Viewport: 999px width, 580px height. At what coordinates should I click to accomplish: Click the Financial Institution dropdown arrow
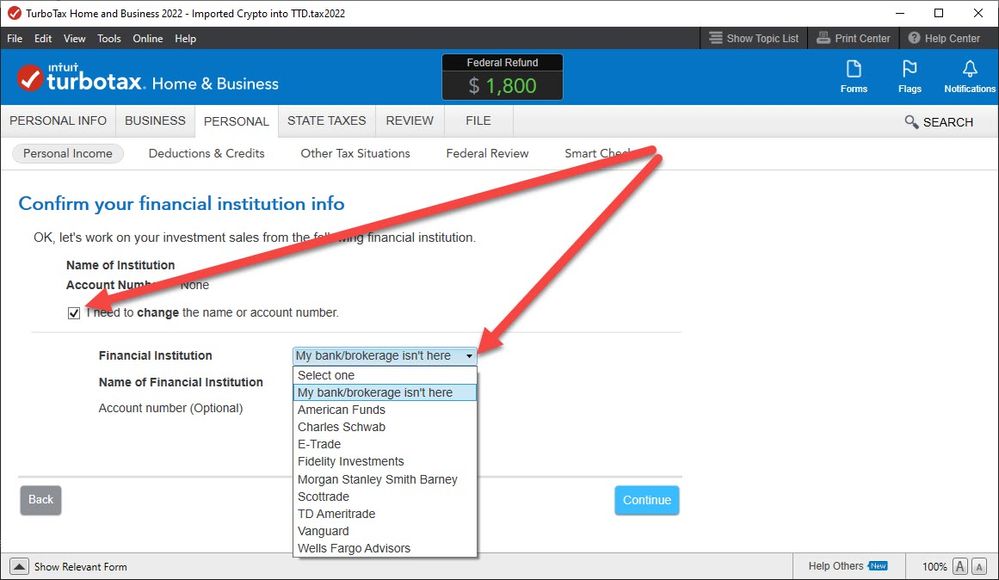[x=469, y=356]
